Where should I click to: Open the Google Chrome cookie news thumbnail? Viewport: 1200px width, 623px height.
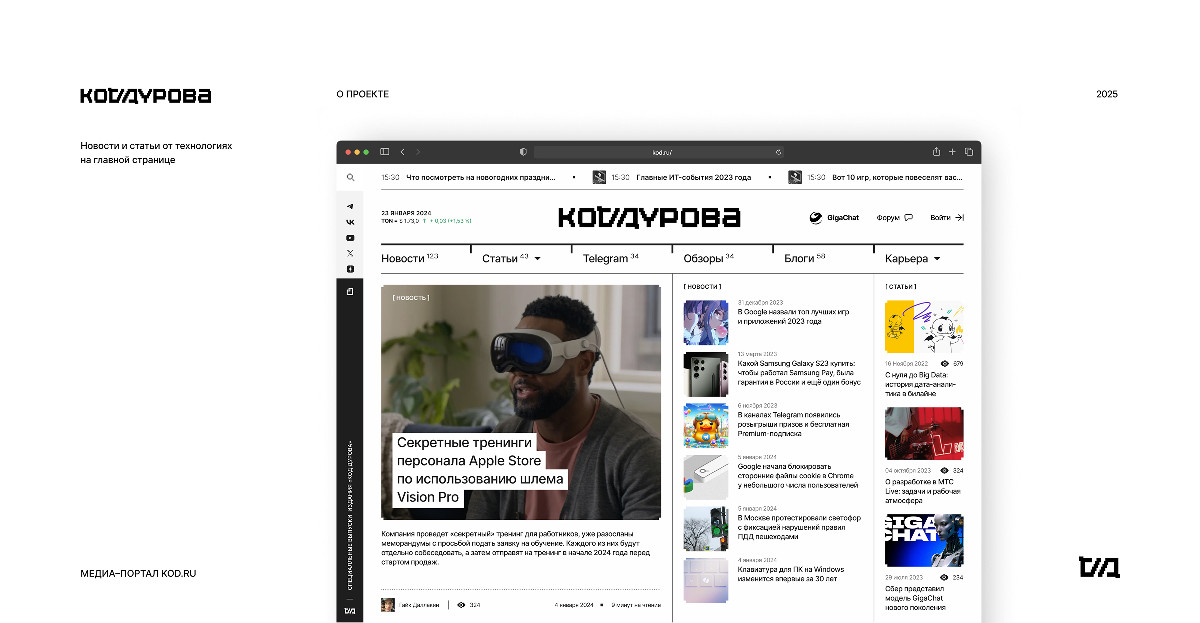[x=706, y=477]
